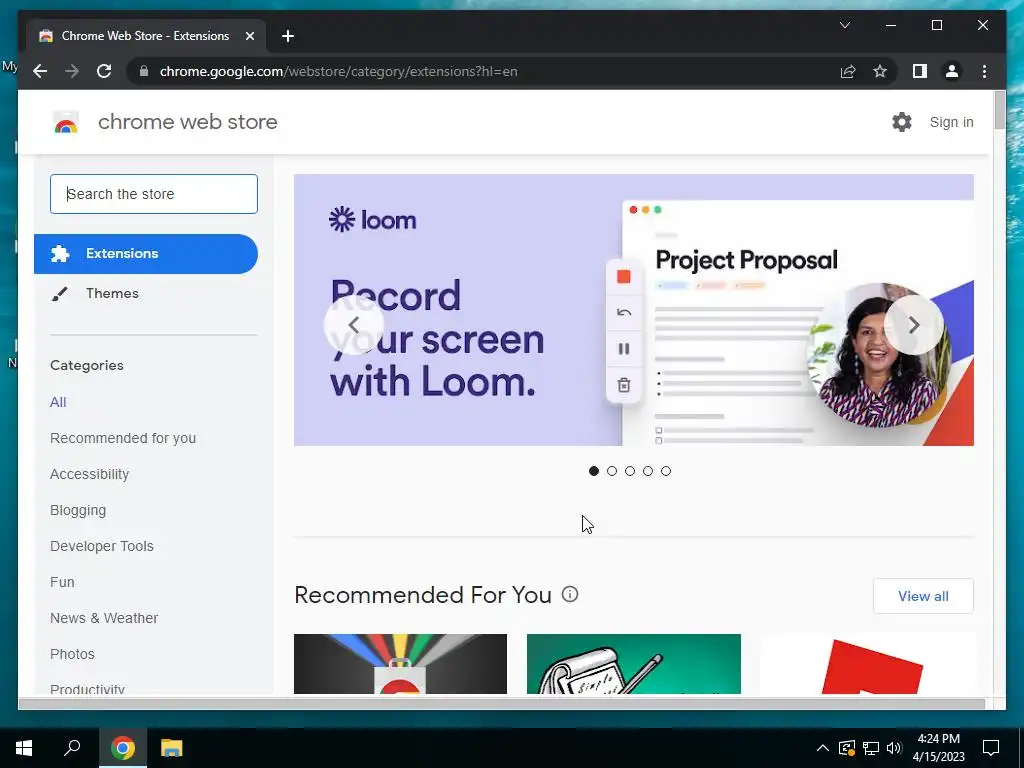
Task: Show hidden system tray icons
Action: point(823,748)
